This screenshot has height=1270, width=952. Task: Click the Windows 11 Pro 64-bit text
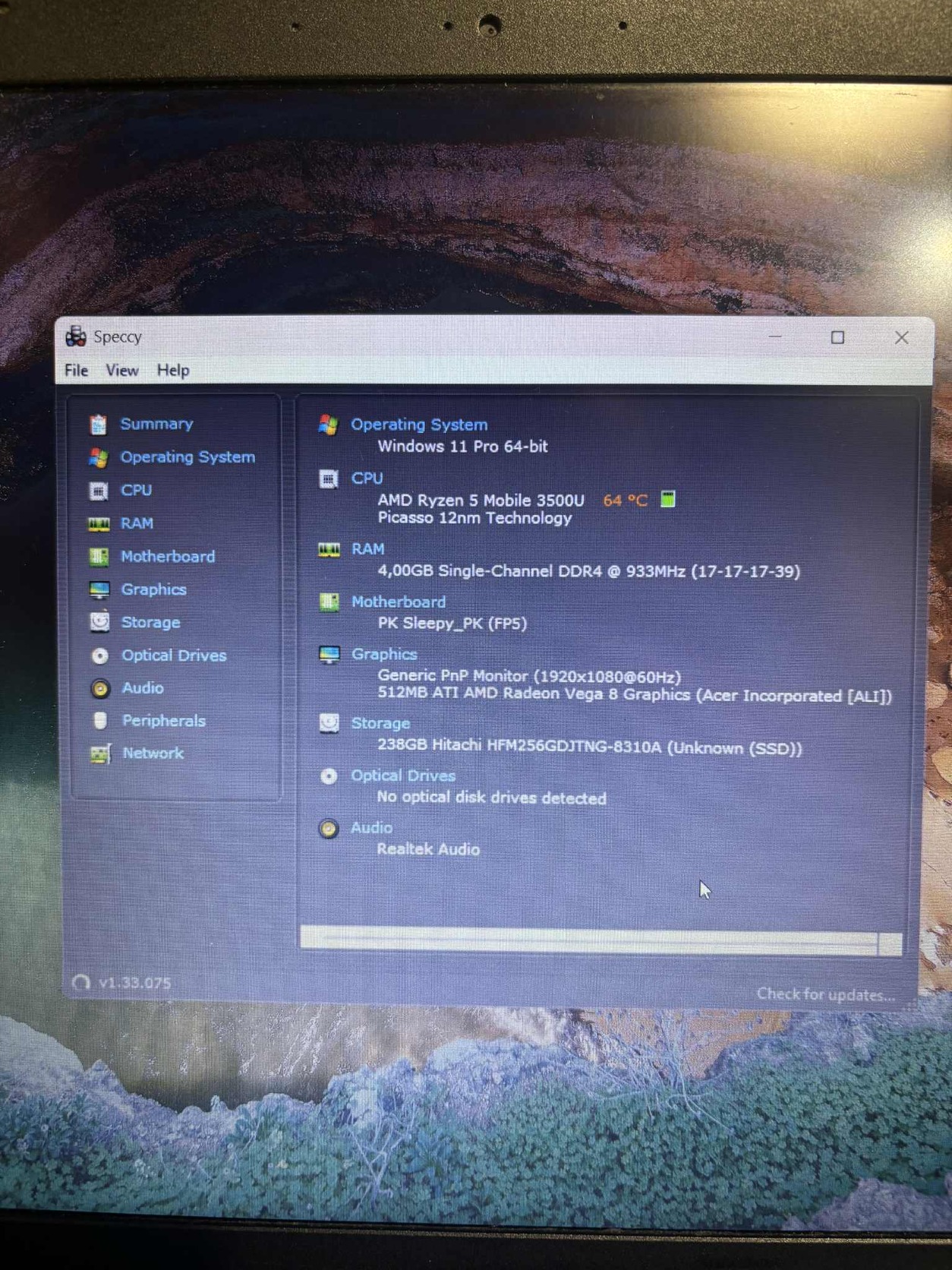point(463,447)
